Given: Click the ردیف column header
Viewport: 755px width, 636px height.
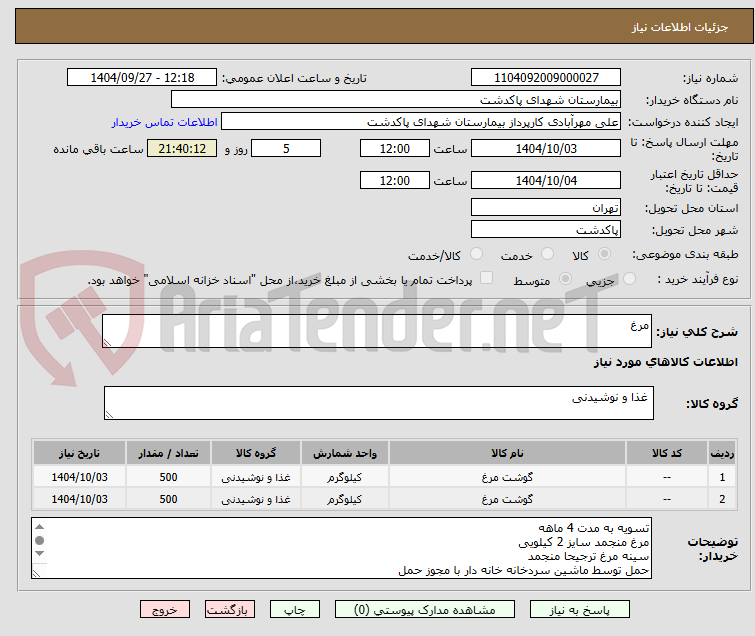Looking at the screenshot, I should tap(722, 453).
